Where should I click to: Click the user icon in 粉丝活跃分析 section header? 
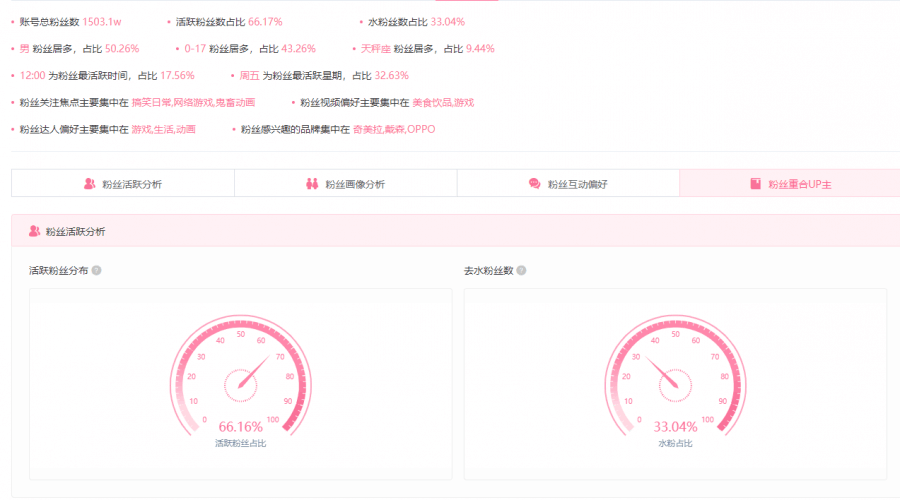point(34,231)
